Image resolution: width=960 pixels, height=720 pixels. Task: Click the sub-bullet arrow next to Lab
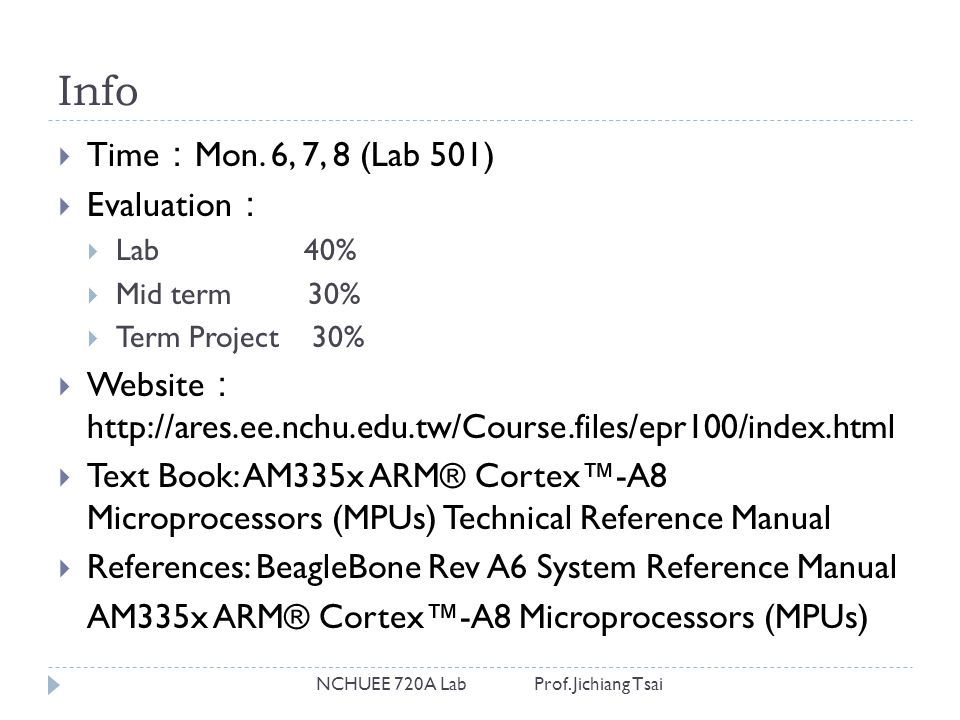[x=93, y=252]
